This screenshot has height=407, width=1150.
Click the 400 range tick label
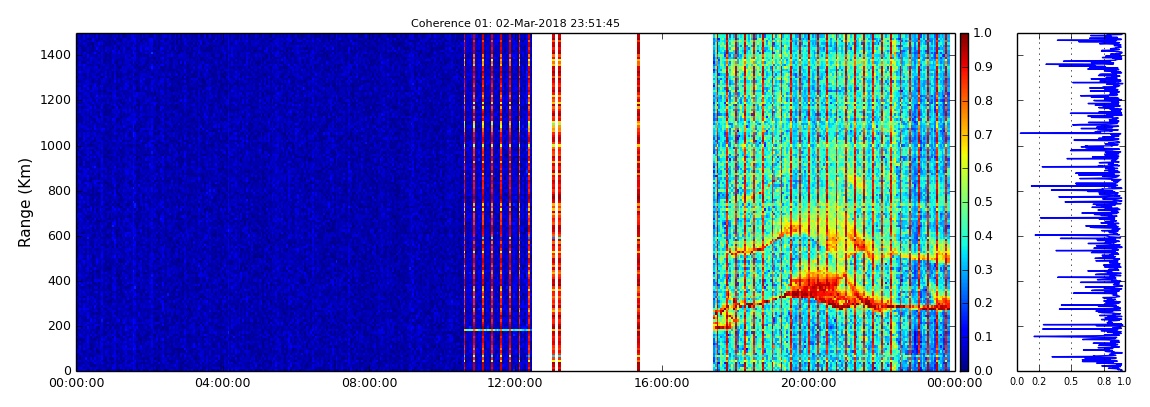pyautogui.click(x=59, y=281)
